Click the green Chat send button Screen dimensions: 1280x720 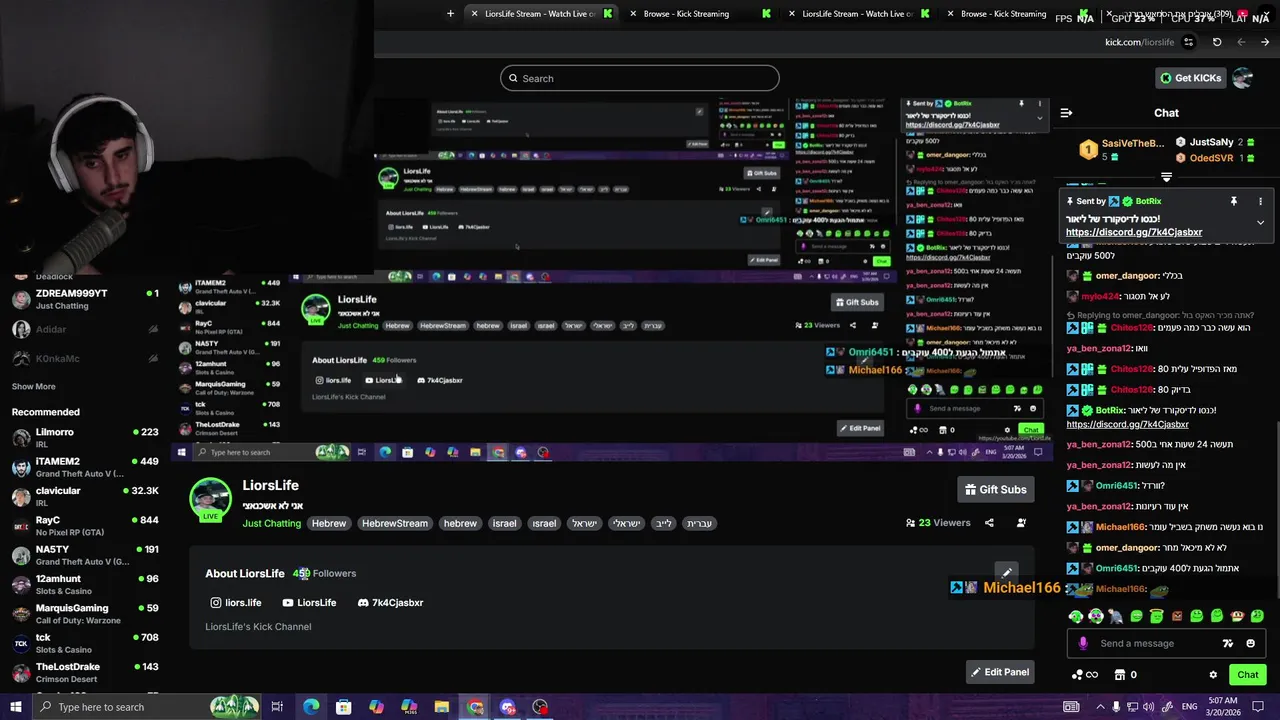(x=1247, y=675)
